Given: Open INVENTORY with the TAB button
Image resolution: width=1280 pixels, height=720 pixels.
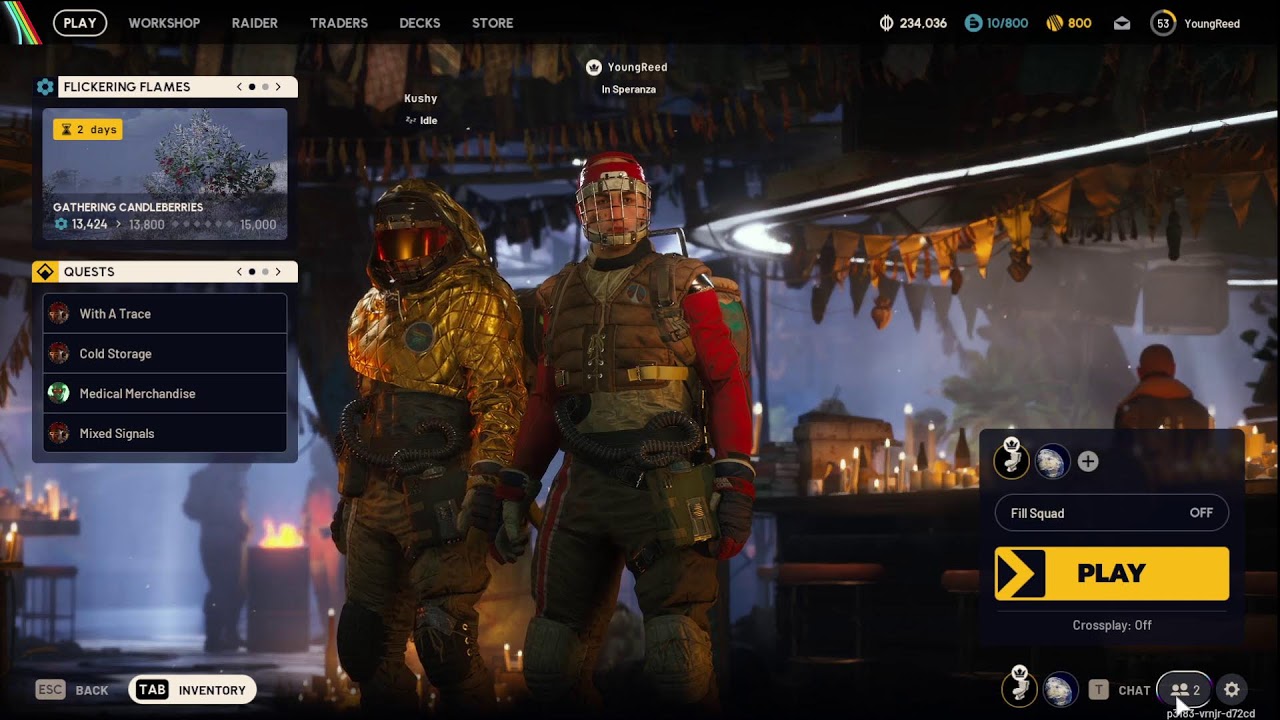Looking at the screenshot, I should (x=193, y=690).
